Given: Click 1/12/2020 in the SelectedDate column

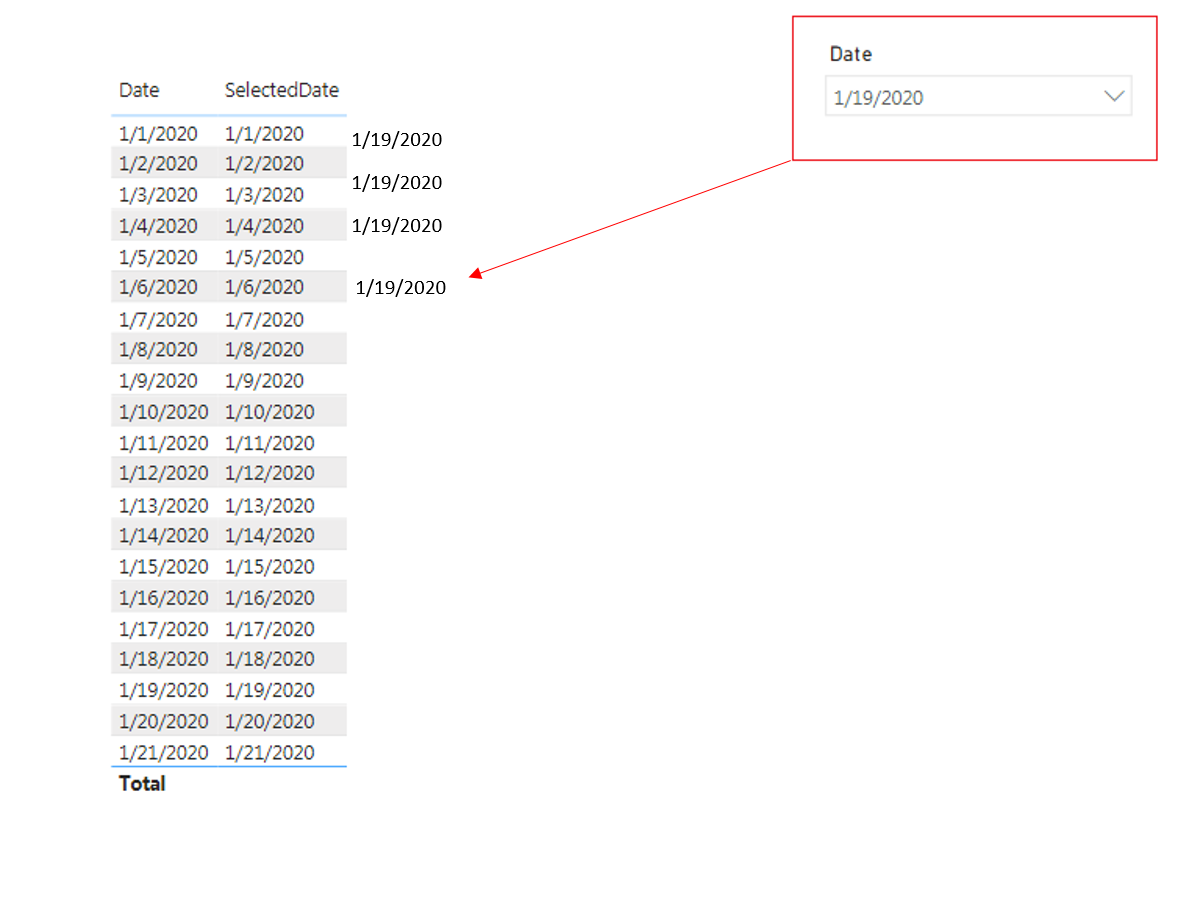Looking at the screenshot, I should [269, 473].
